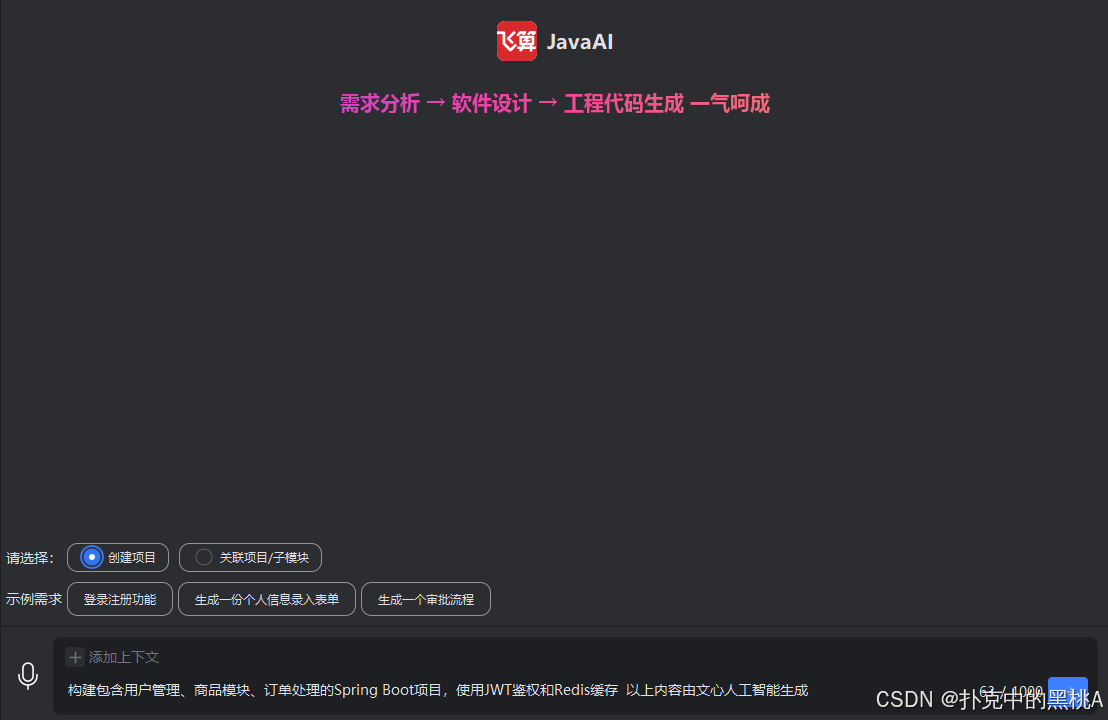Select the 创建项目 radio option
Image resolution: width=1108 pixels, height=720 pixels.
click(x=118, y=557)
